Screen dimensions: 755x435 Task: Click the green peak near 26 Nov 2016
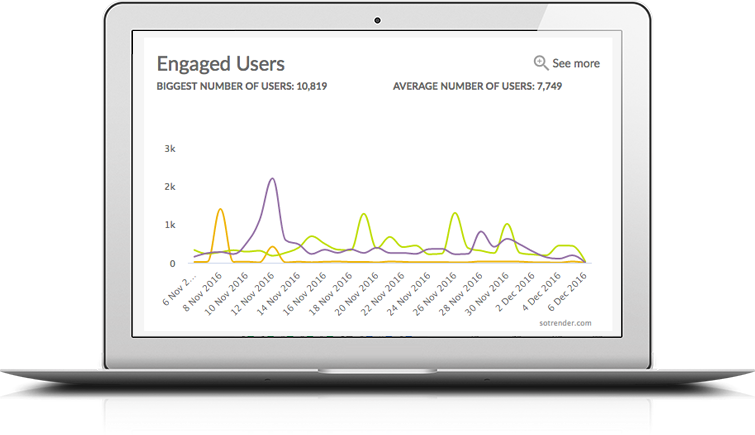[x=455, y=213]
